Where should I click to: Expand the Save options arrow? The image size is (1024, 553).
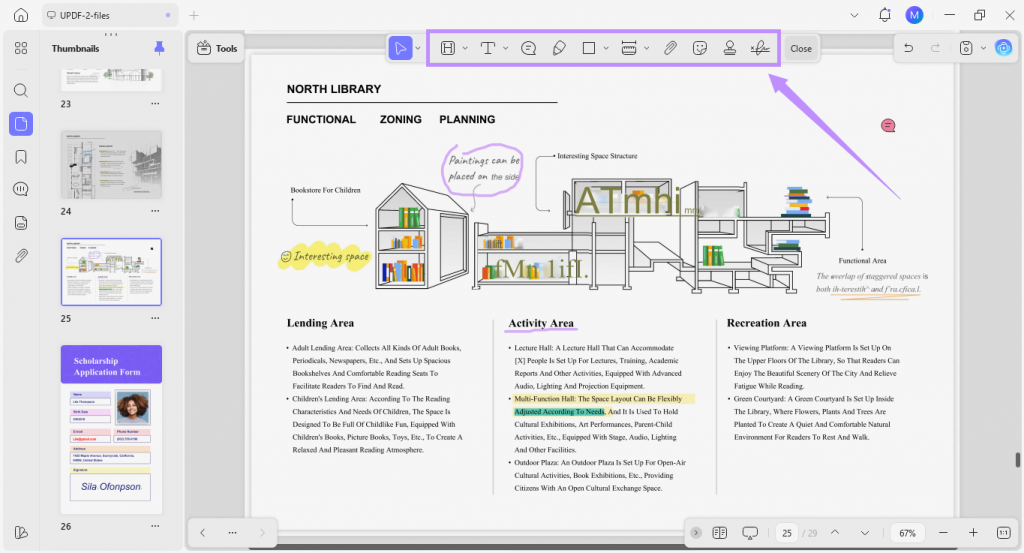[x=983, y=48]
